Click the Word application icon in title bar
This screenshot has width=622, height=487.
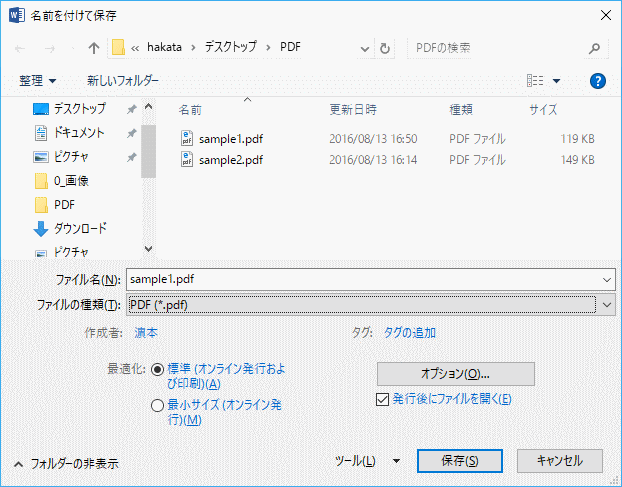pos(16,15)
